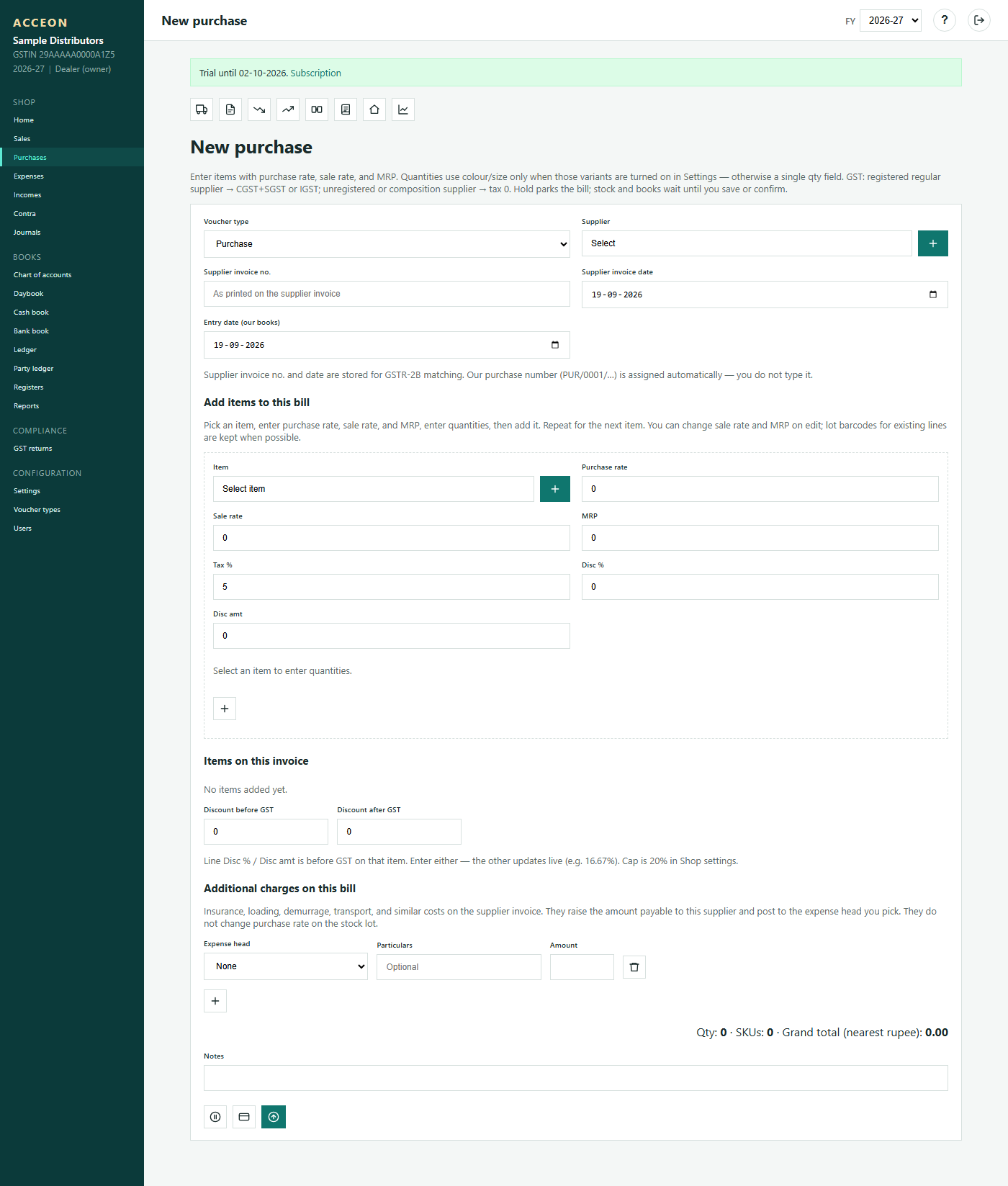
Task: Open the Select item picker
Action: pos(374,489)
